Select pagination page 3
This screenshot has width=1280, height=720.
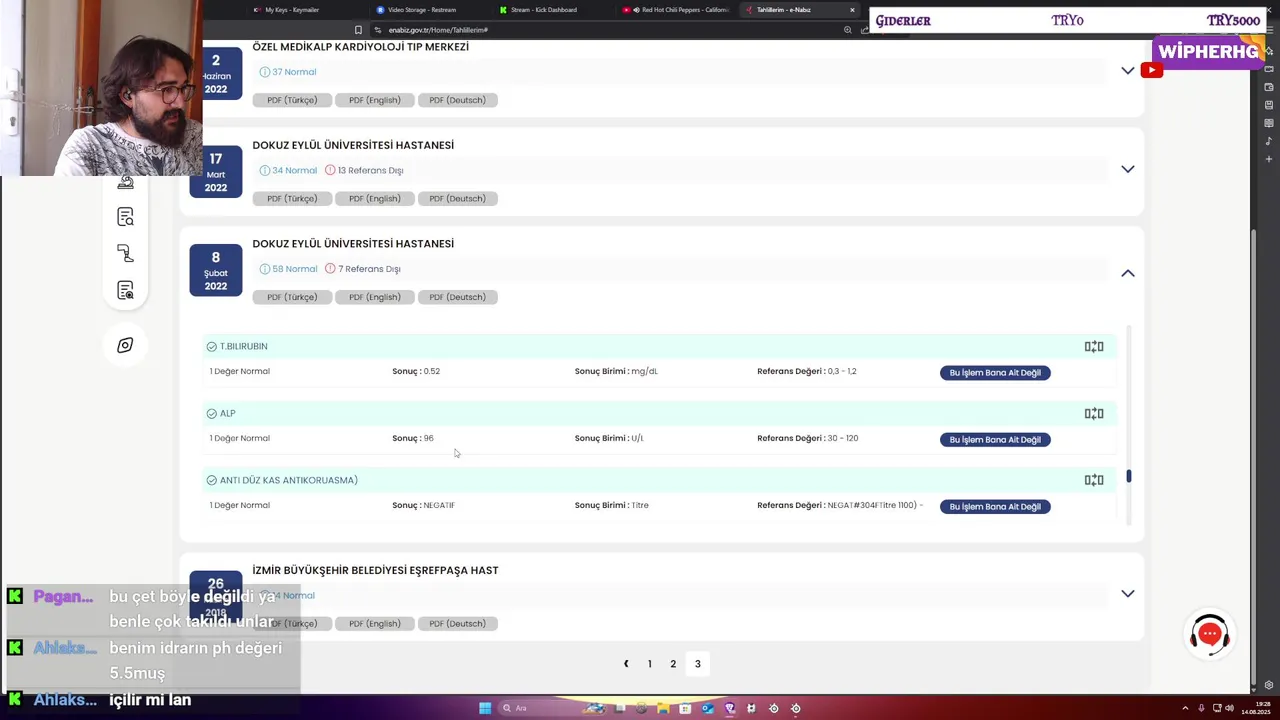point(698,664)
